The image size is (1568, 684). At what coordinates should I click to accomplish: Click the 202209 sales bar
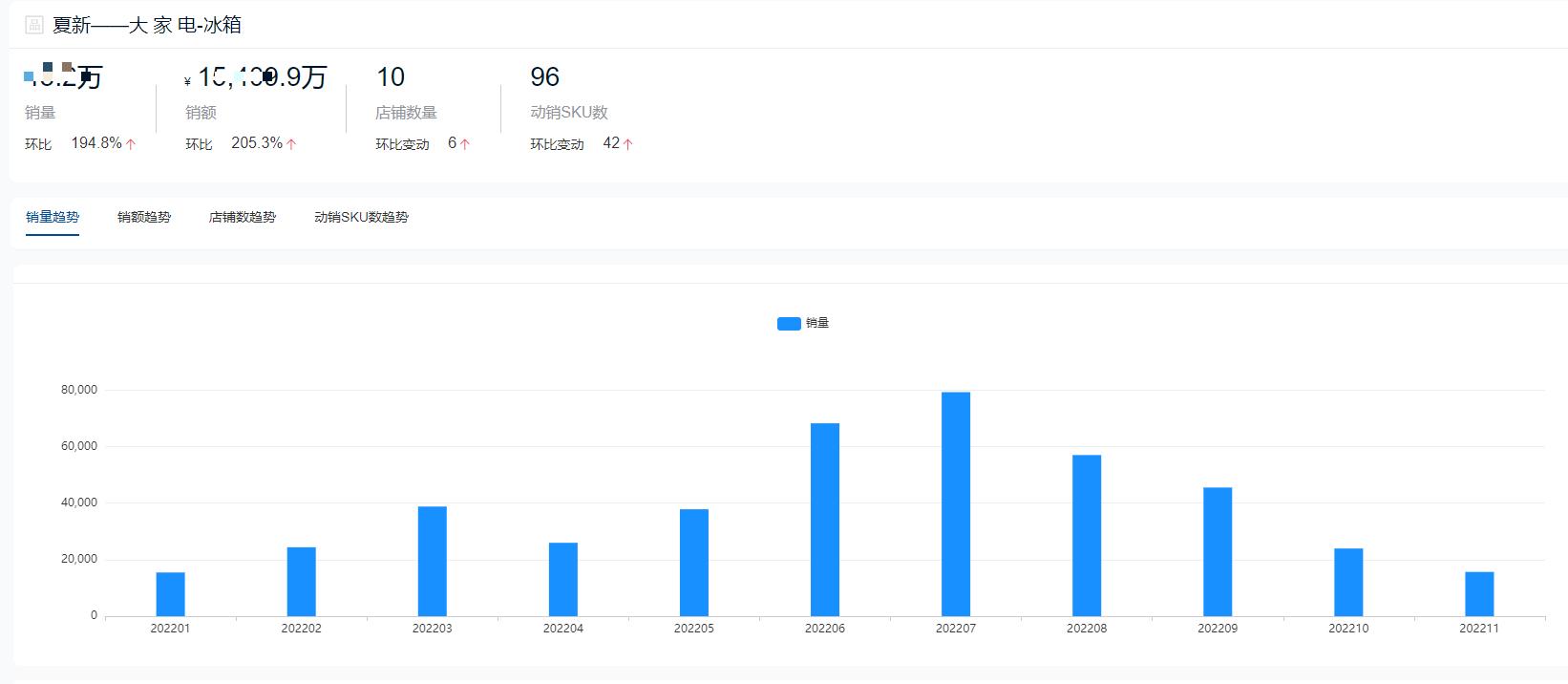(1218, 552)
